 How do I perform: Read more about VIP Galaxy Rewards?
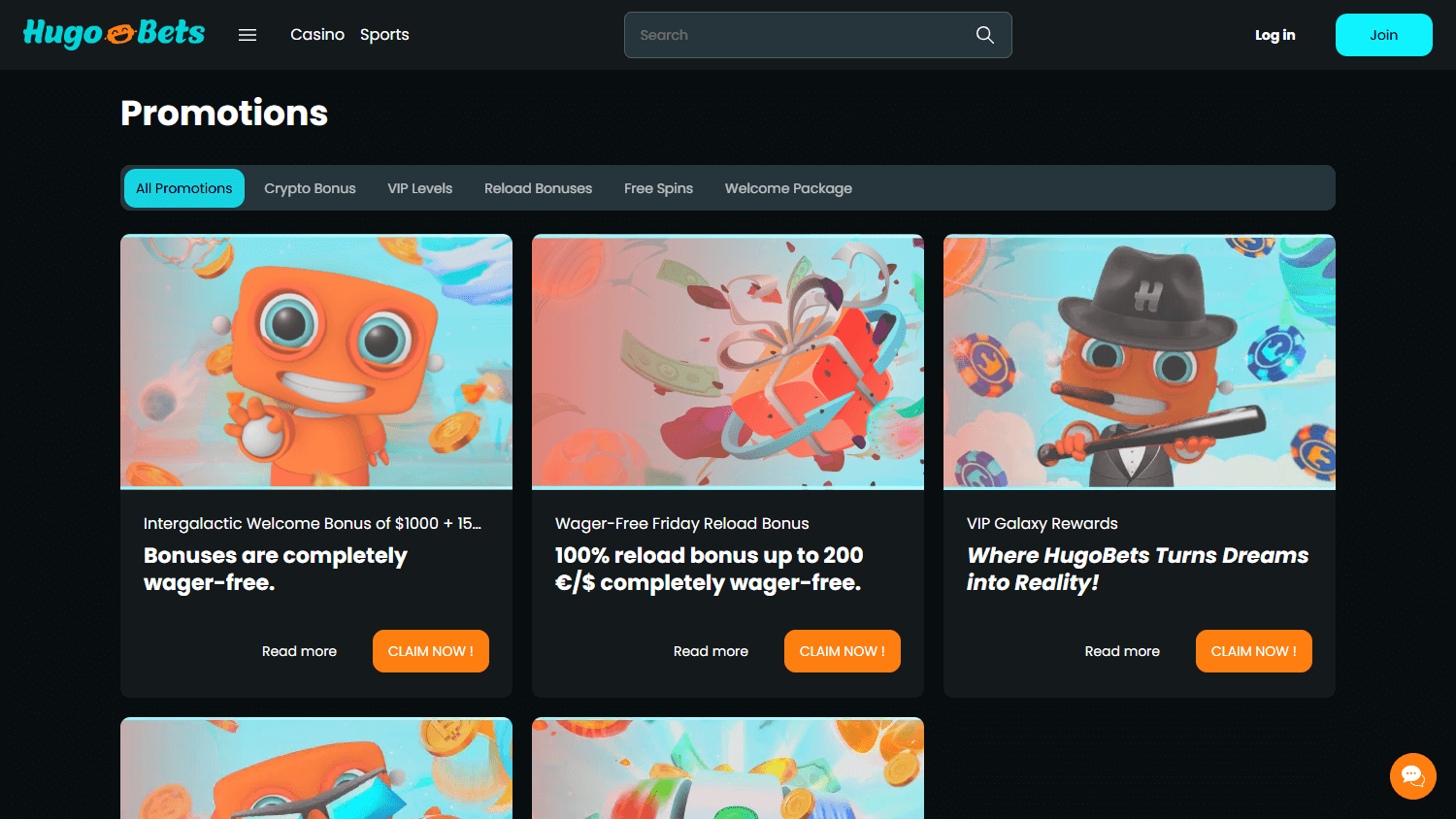(1122, 651)
